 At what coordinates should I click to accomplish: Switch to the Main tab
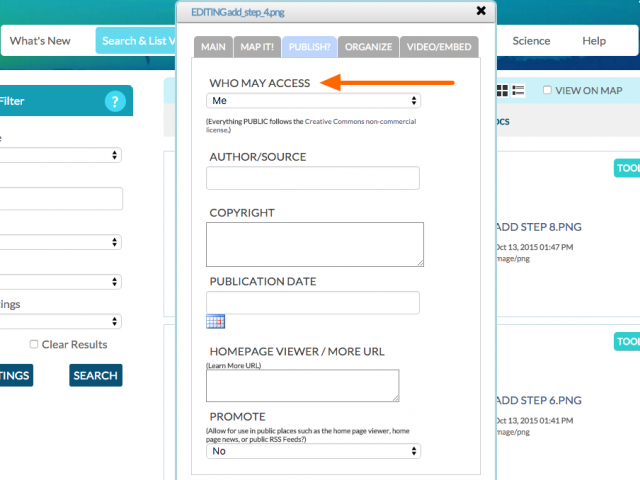point(213,47)
